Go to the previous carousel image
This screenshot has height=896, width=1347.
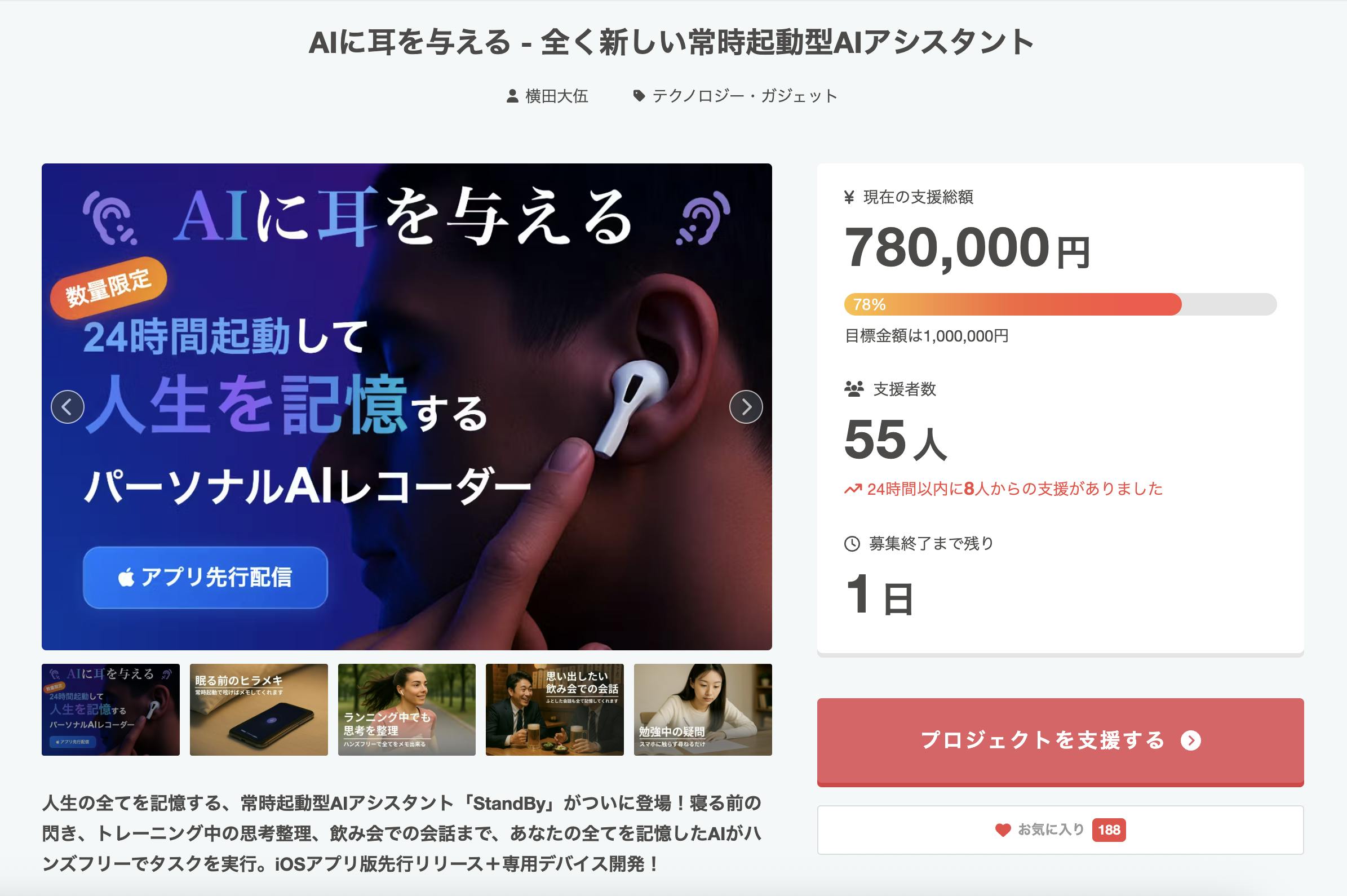68,407
